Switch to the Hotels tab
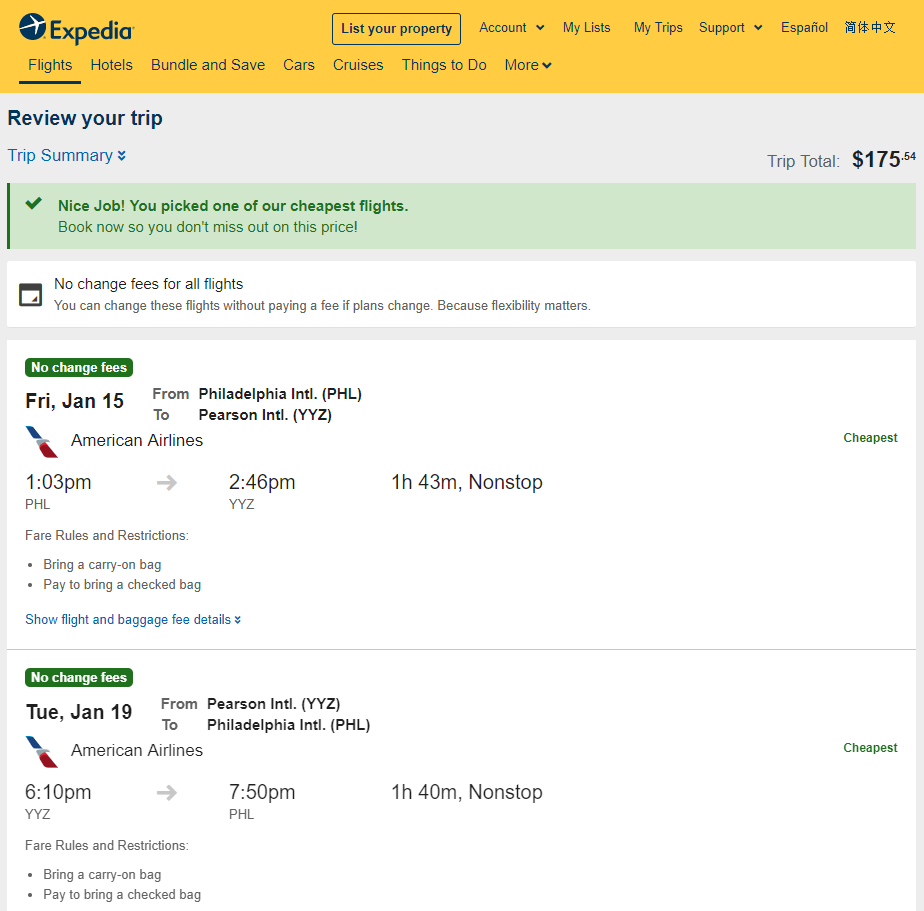 coord(111,65)
